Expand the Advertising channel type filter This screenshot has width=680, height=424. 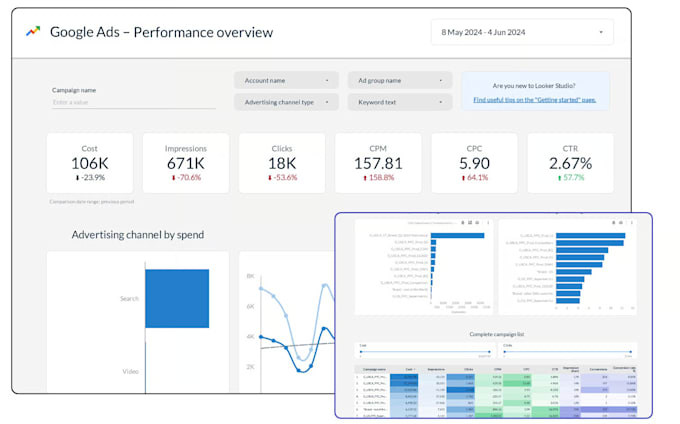[x=286, y=102]
